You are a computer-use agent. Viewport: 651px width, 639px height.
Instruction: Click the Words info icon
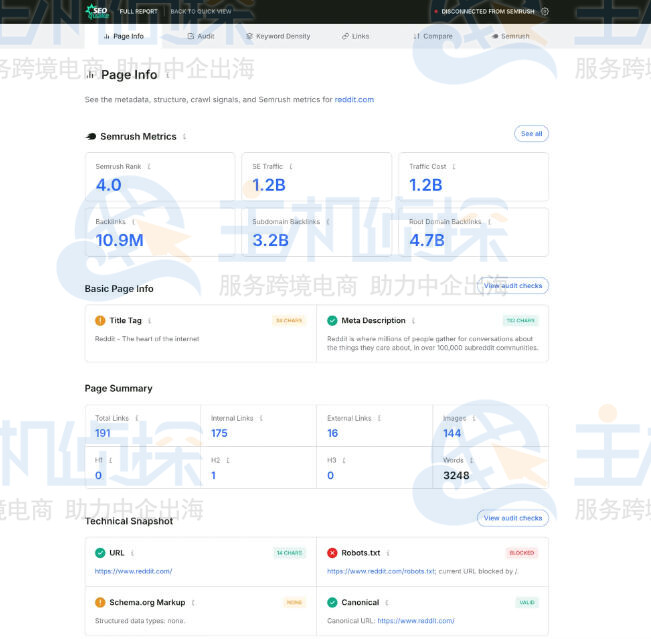point(471,460)
